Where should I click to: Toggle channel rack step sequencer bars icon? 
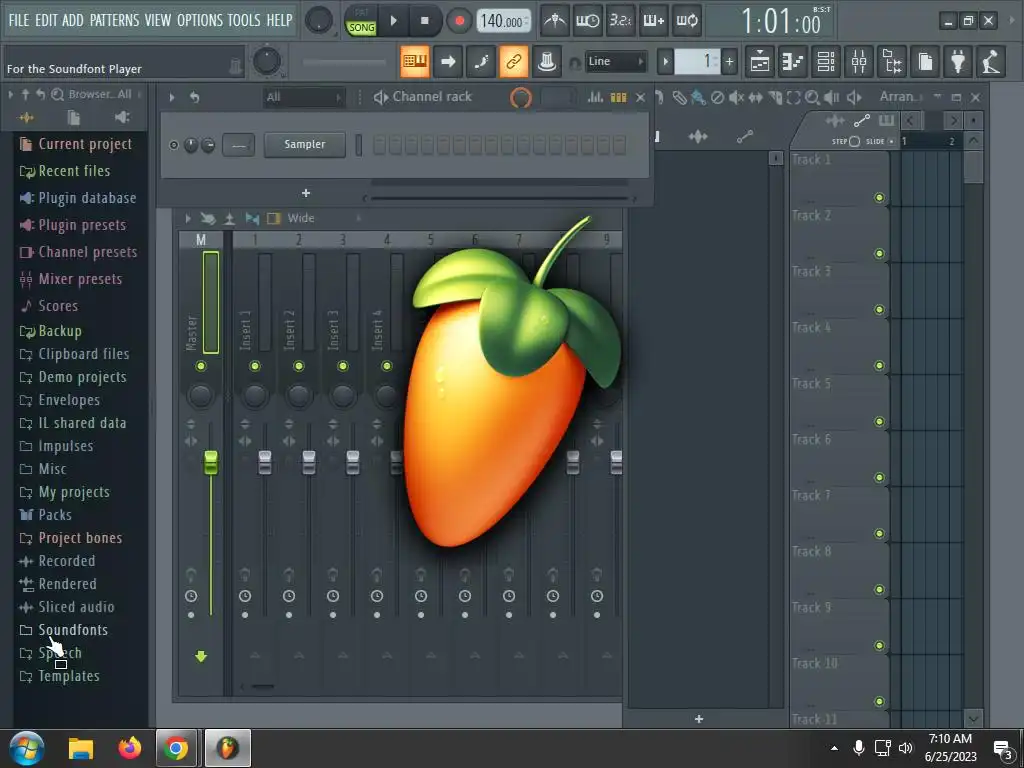pos(618,97)
